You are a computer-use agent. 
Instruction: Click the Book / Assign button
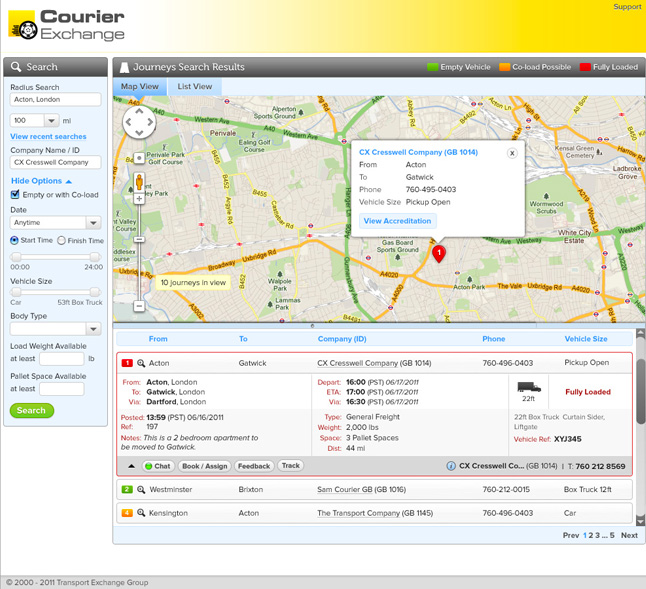(205, 466)
